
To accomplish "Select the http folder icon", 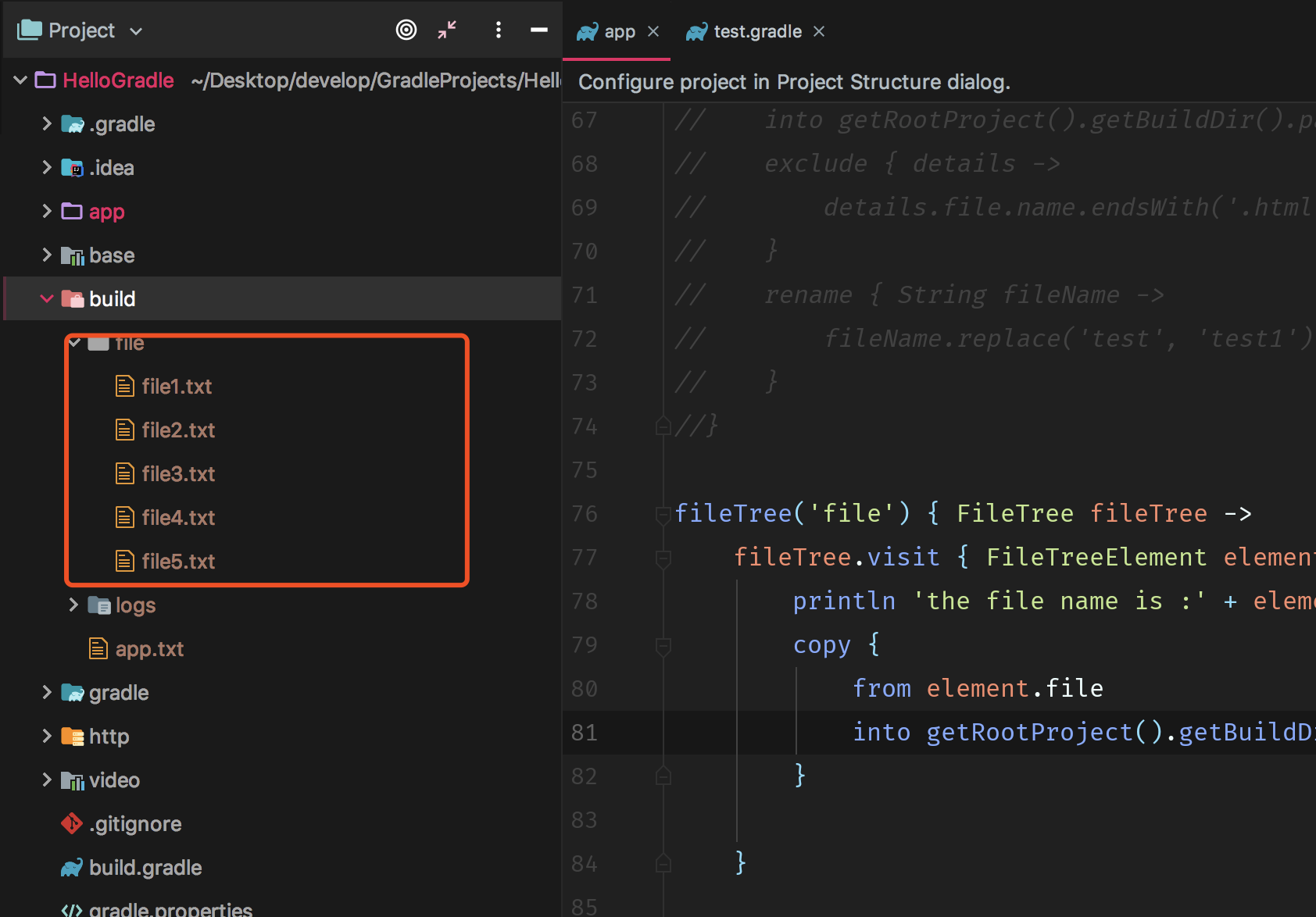I will [73, 737].
